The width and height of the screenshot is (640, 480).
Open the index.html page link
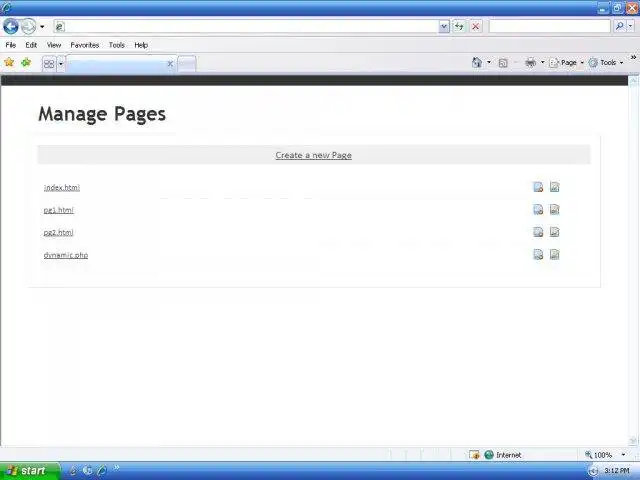(x=62, y=187)
